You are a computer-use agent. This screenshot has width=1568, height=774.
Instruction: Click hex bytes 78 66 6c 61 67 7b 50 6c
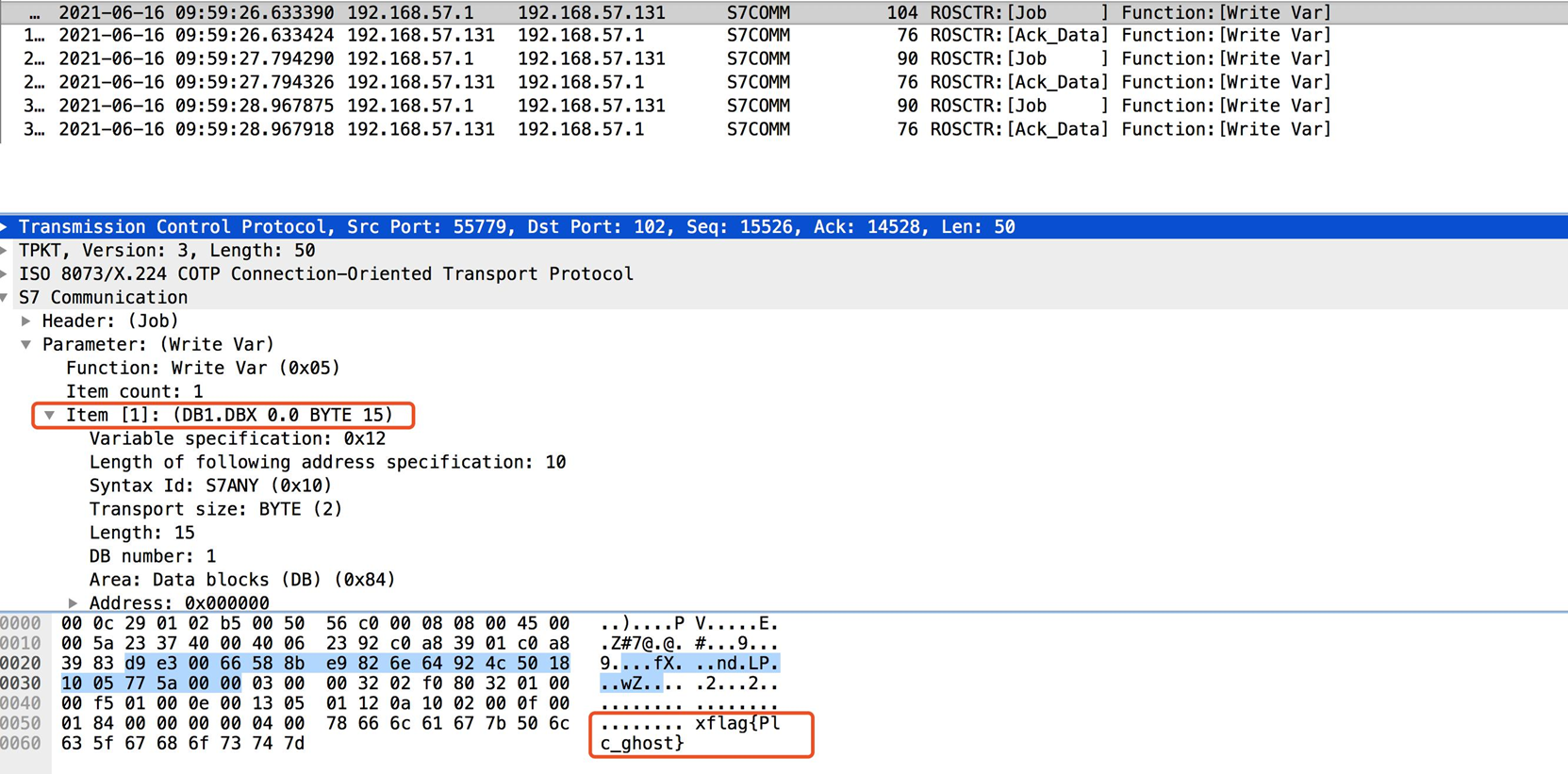pos(448,724)
